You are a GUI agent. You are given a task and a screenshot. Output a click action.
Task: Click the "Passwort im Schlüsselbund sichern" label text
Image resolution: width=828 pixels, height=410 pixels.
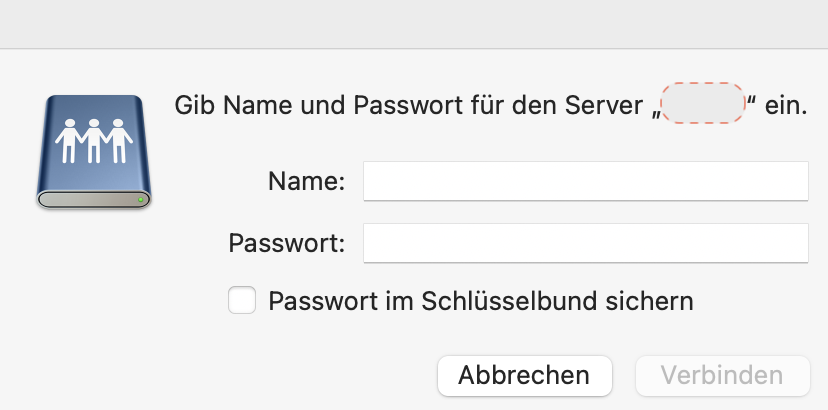click(x=480, y=301)
